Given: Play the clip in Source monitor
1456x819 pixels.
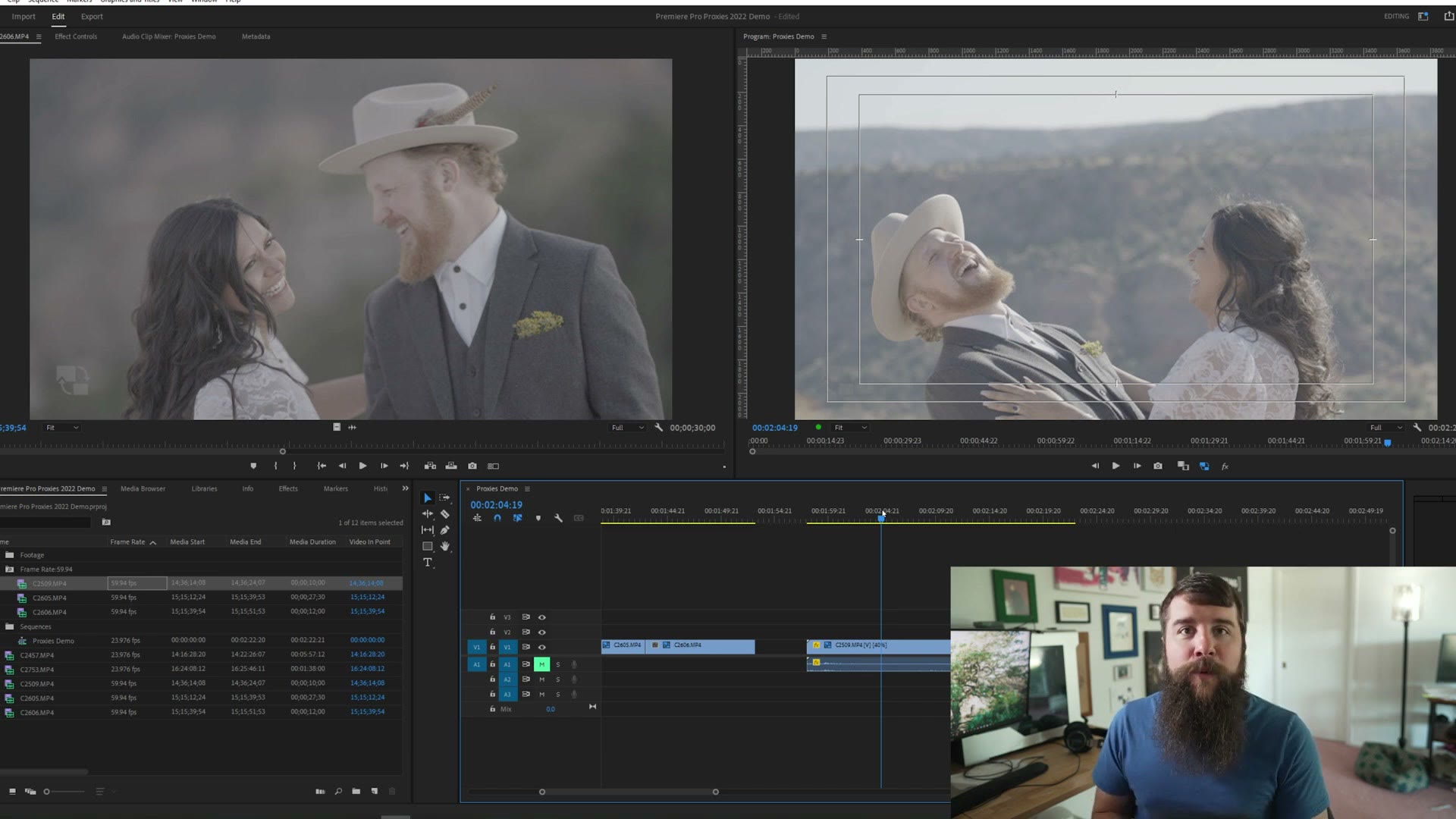Looking at the screenshot, I should (362, 466).
